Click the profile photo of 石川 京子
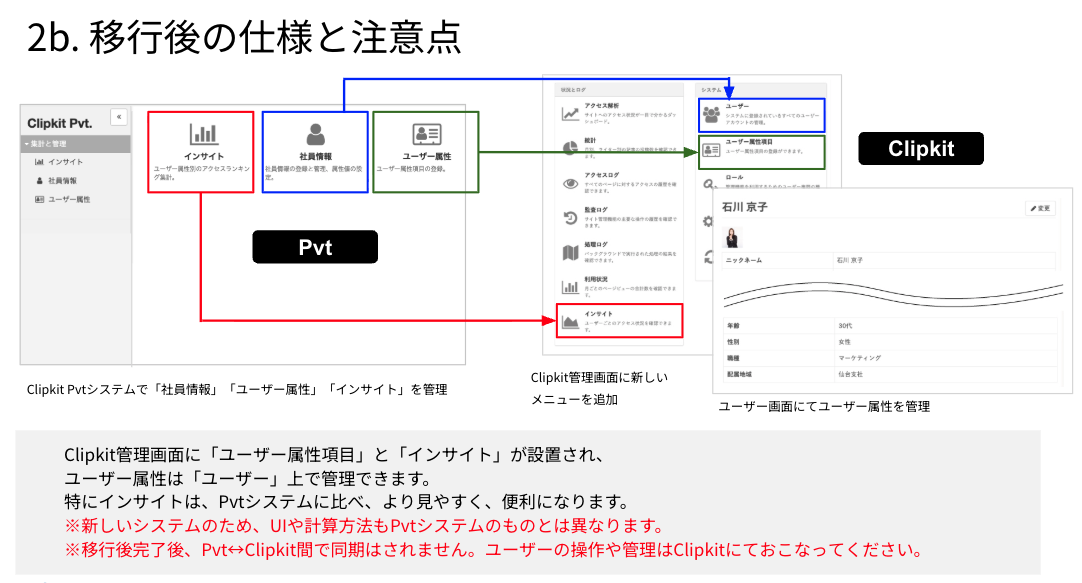 pyautogui.click(x=732, y=238)
